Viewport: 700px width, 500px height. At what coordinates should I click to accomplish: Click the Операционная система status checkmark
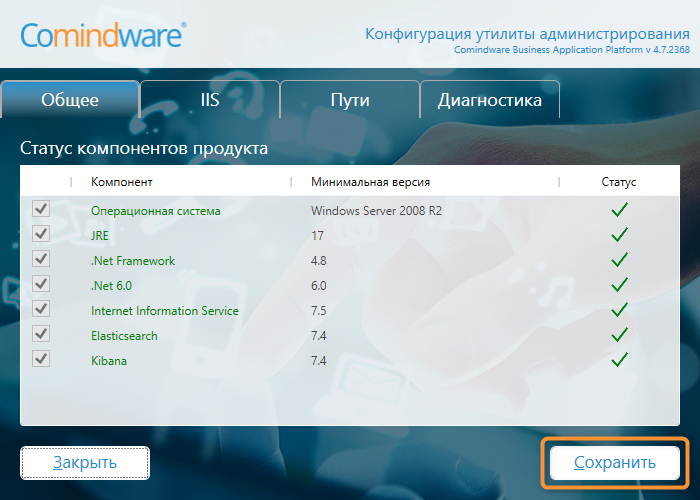coord(619,209)
